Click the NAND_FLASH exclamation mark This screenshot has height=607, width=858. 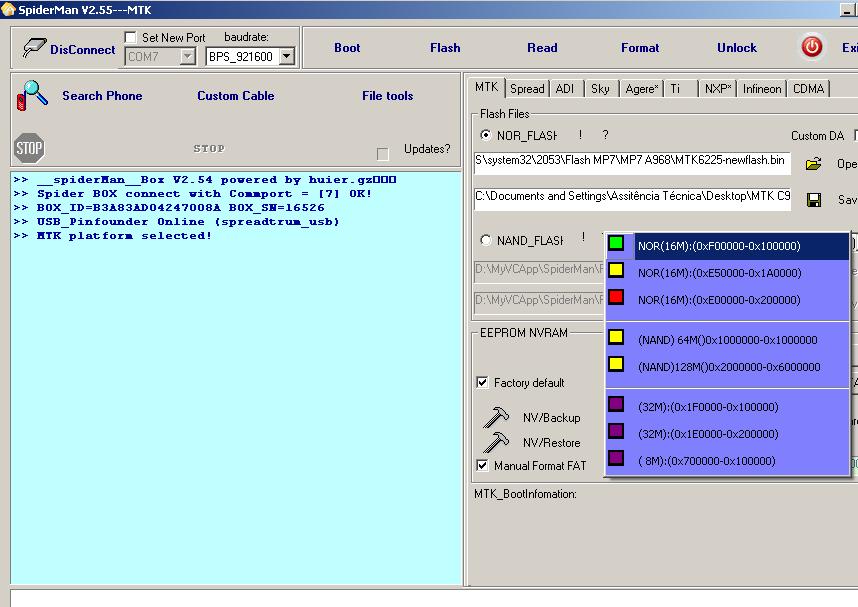tap(583, 237)
